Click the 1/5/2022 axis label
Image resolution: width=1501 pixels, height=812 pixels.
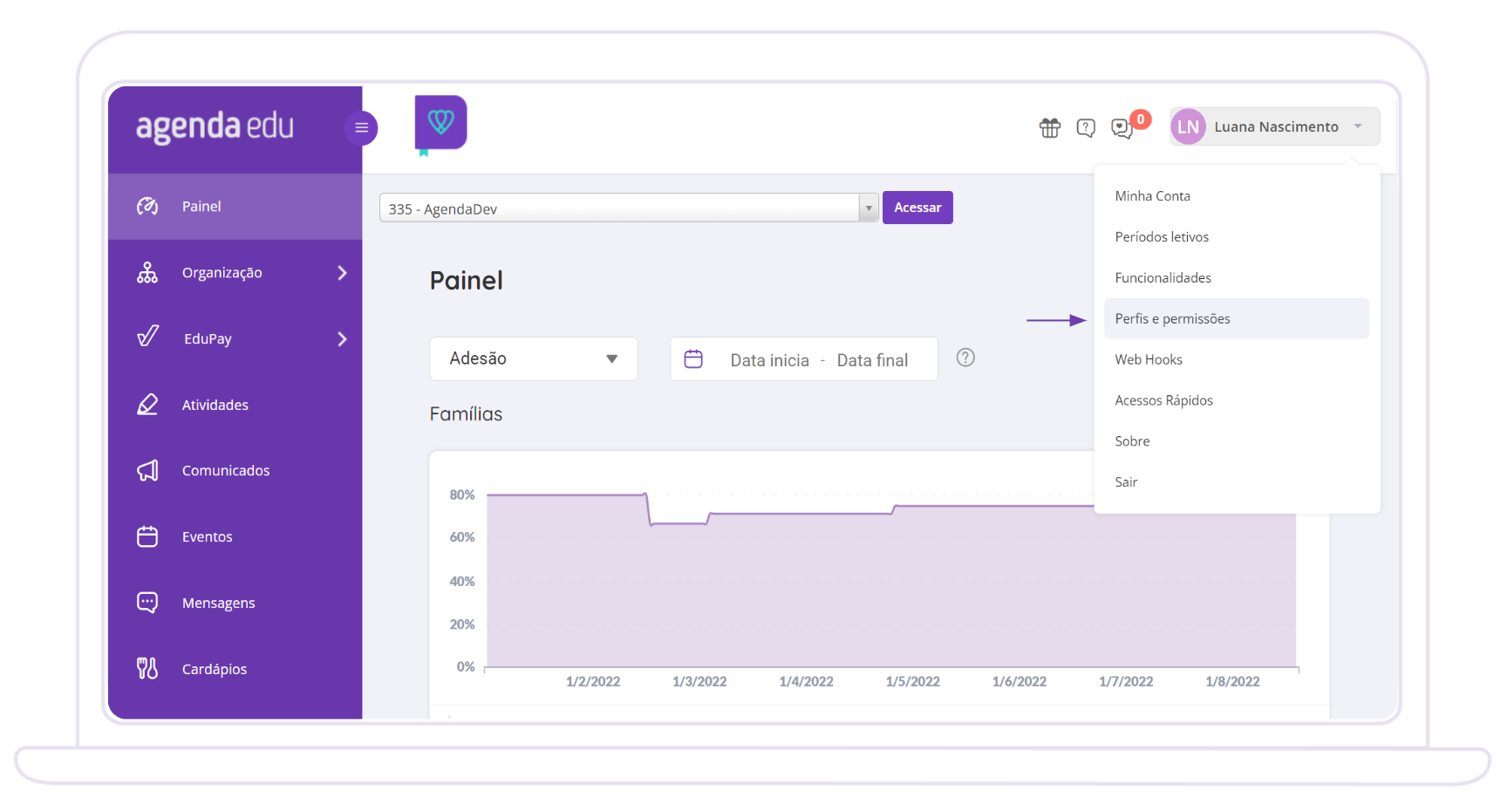tap(913, 682)
